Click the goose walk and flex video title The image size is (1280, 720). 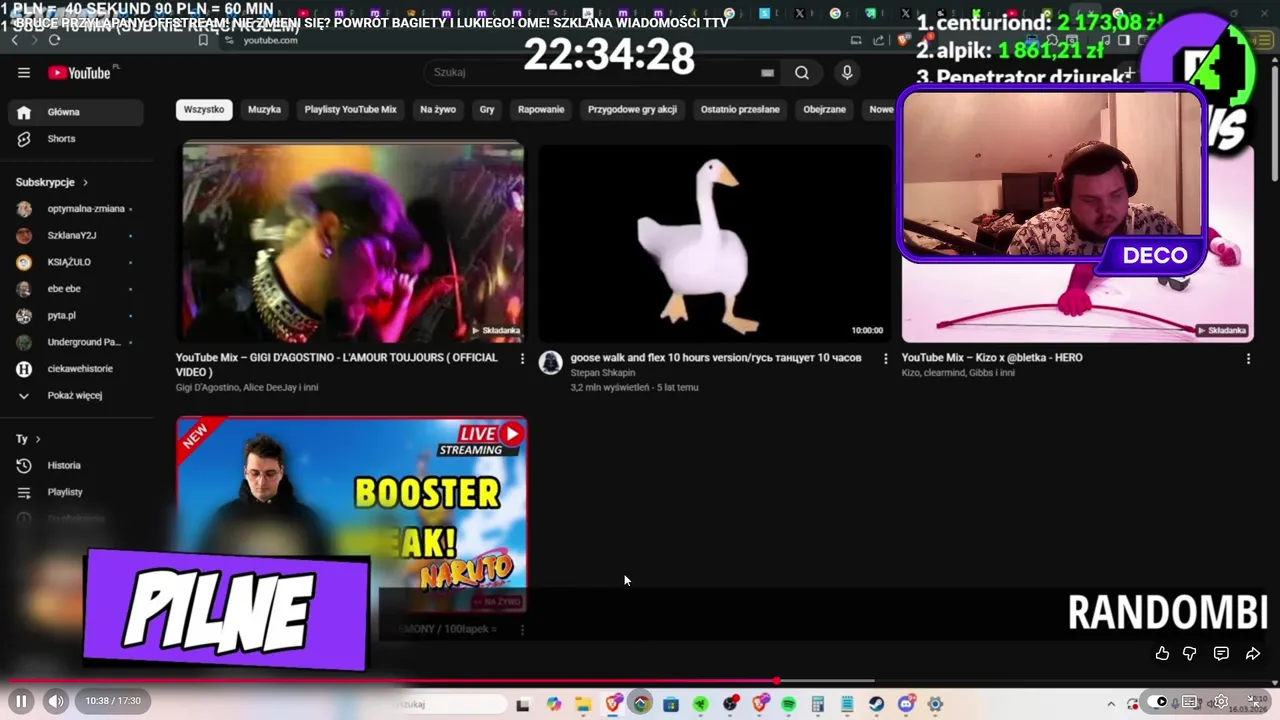715,357
